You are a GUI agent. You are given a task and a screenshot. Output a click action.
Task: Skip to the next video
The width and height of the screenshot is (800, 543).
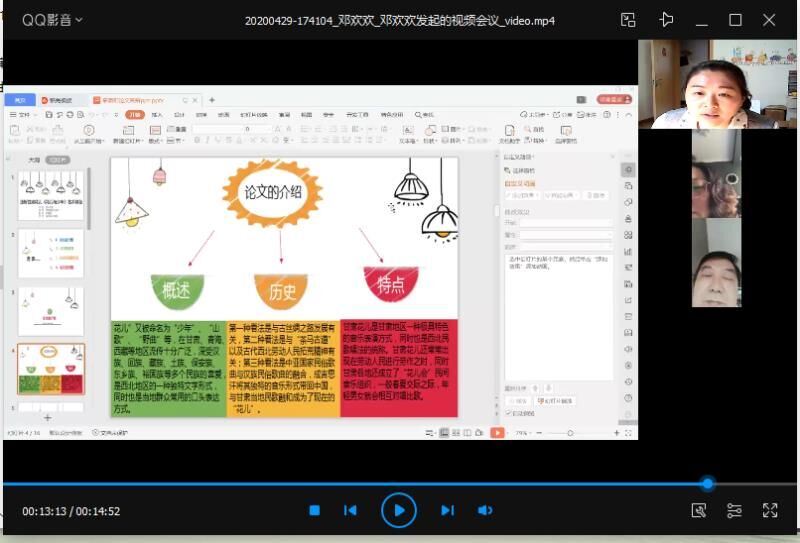tap(447, 510)
